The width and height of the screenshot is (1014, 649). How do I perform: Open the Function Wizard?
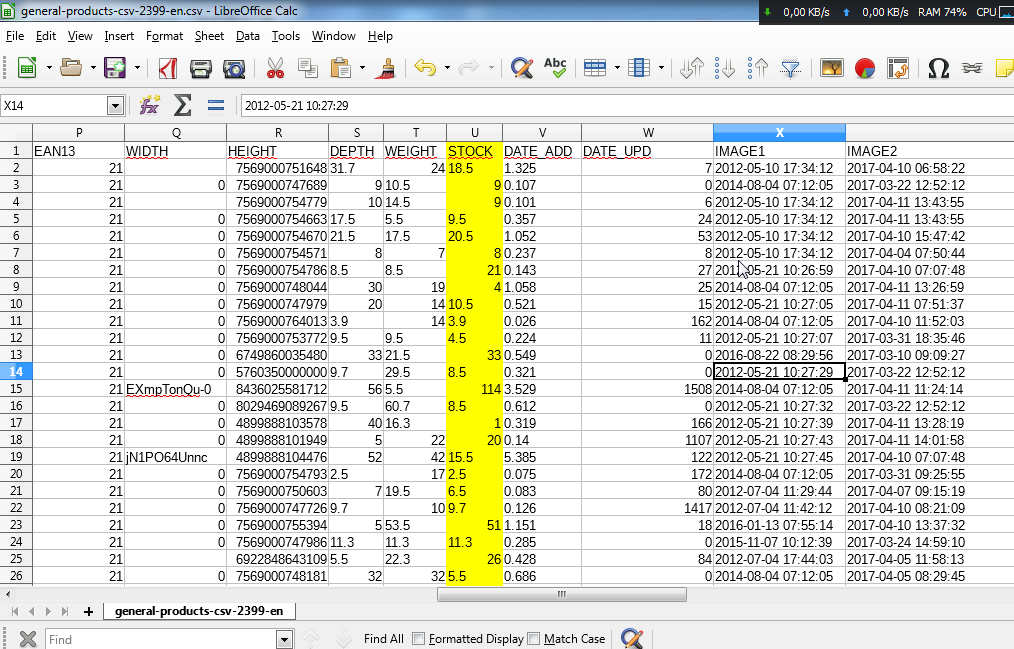coord(150,105)
